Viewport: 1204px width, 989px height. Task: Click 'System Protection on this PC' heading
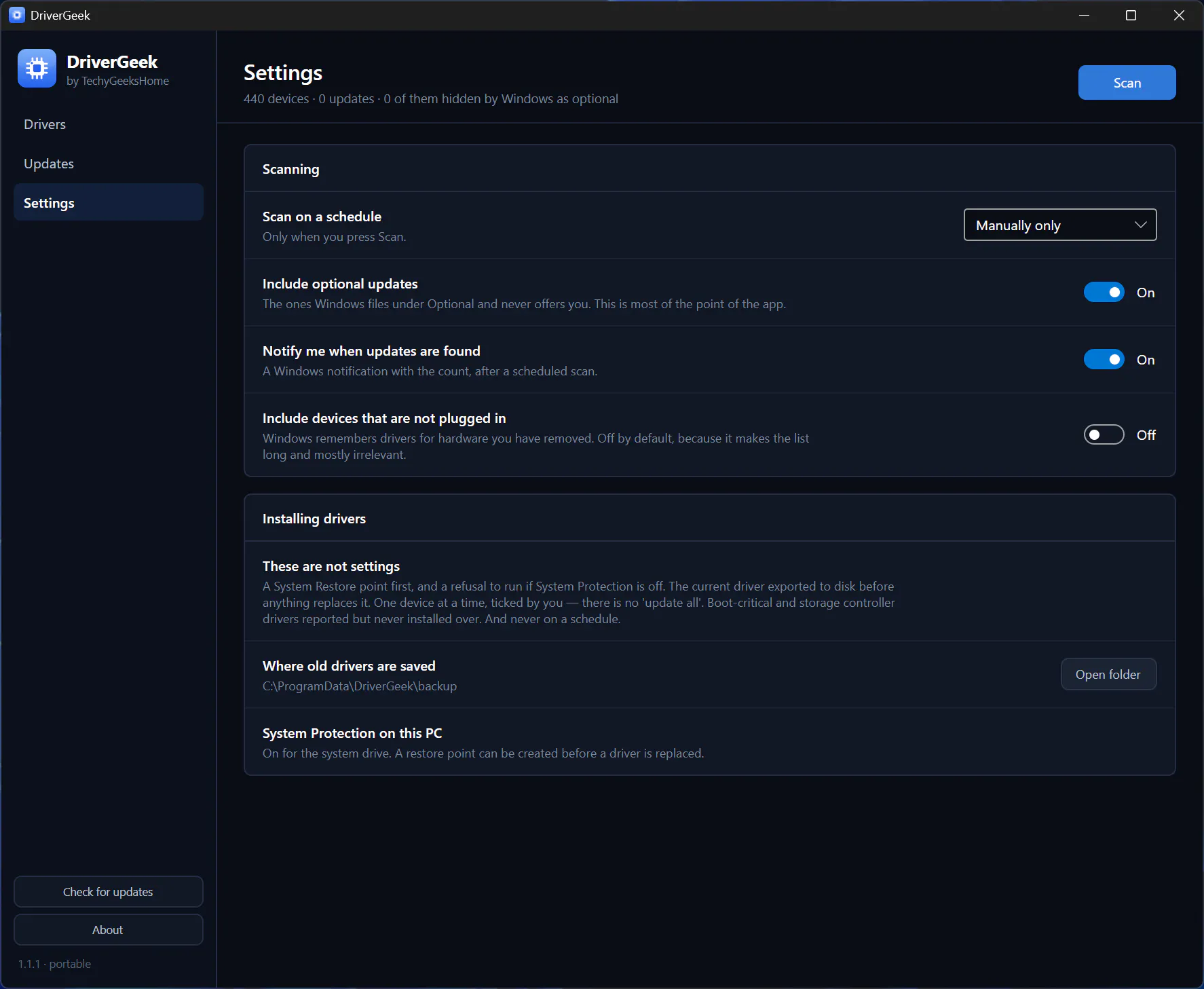[352, 733]
